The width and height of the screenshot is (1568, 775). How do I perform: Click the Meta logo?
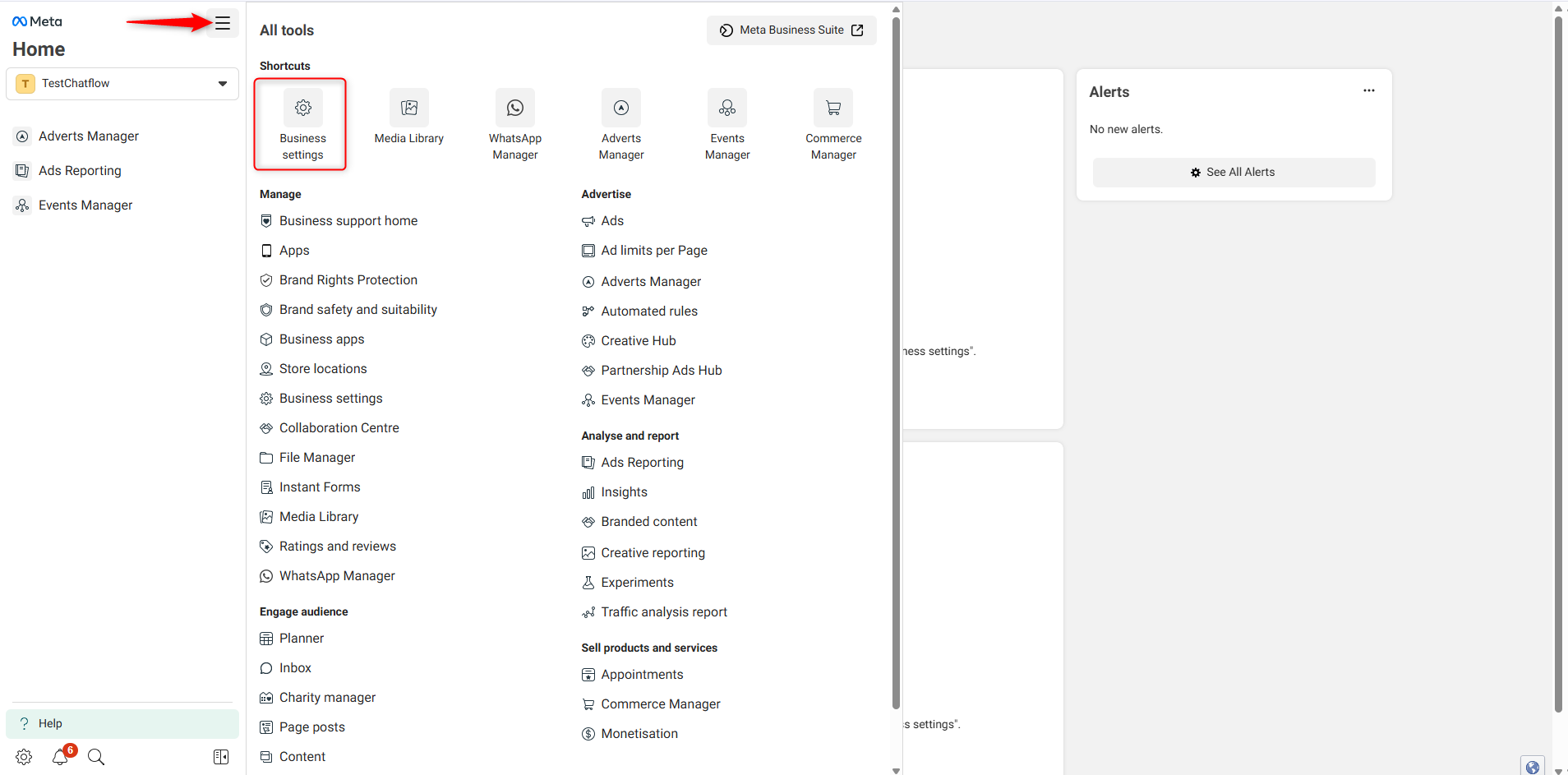coord(37,21)
